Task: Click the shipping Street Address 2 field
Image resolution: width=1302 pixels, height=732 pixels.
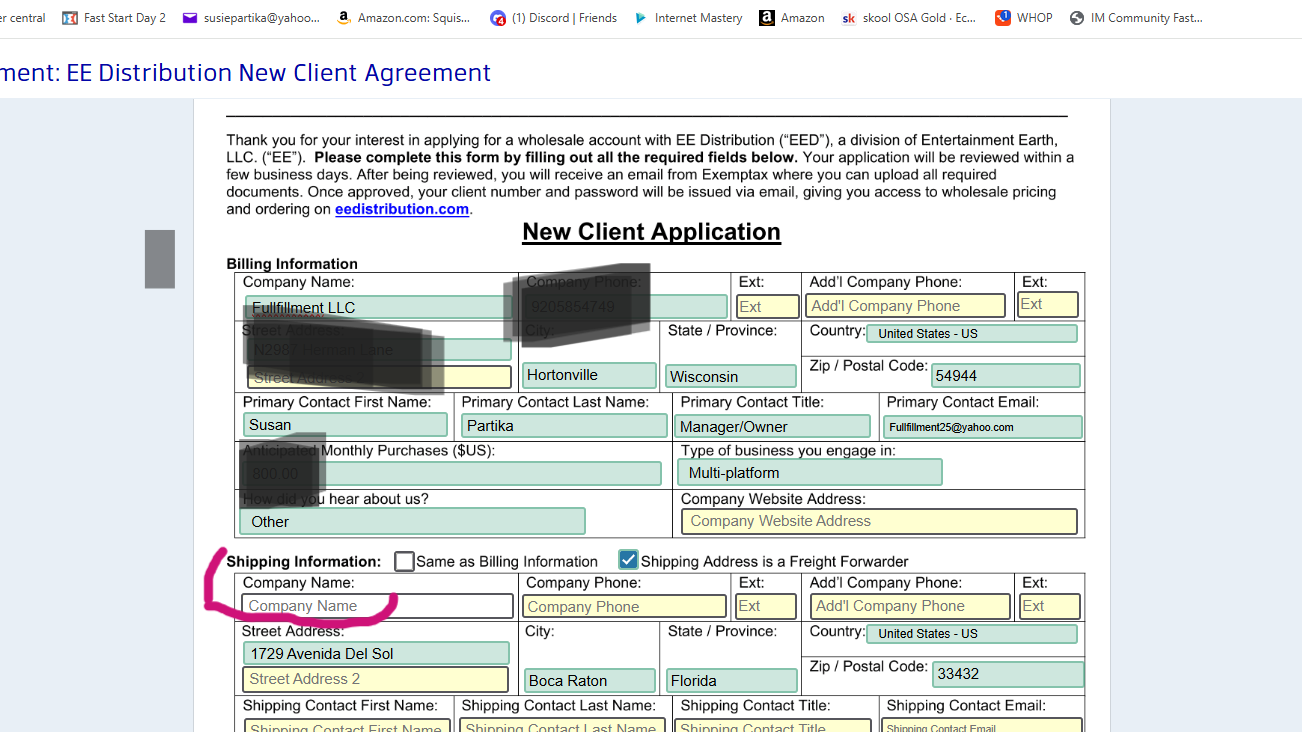Action: [x=375, y=679]
